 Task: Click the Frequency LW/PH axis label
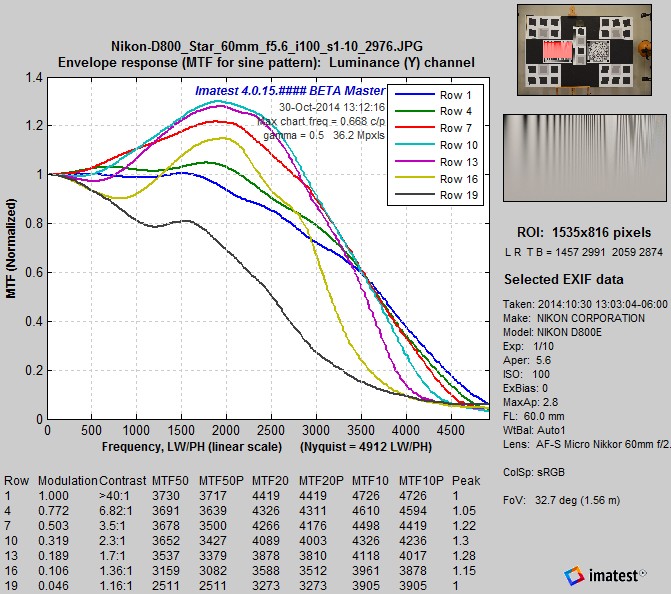coord(192,447)
